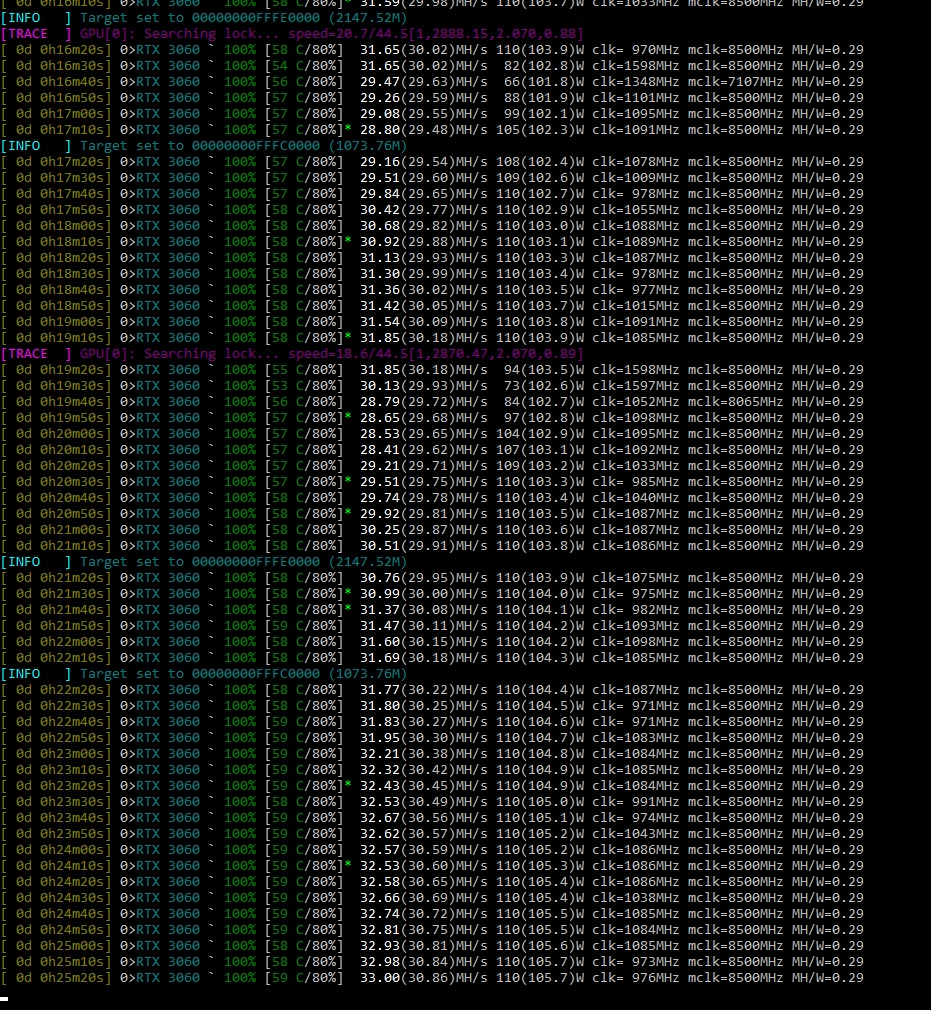Click RTX 3060 label on the 0h18m00s row
The image size is (931, 1010).
pos(167,226)
